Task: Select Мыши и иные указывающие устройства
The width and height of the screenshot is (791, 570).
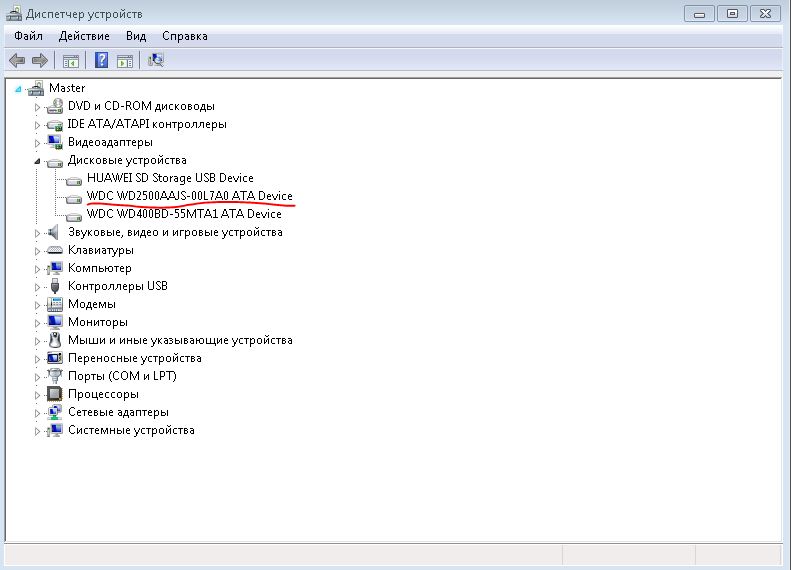Action: [180, 340]
